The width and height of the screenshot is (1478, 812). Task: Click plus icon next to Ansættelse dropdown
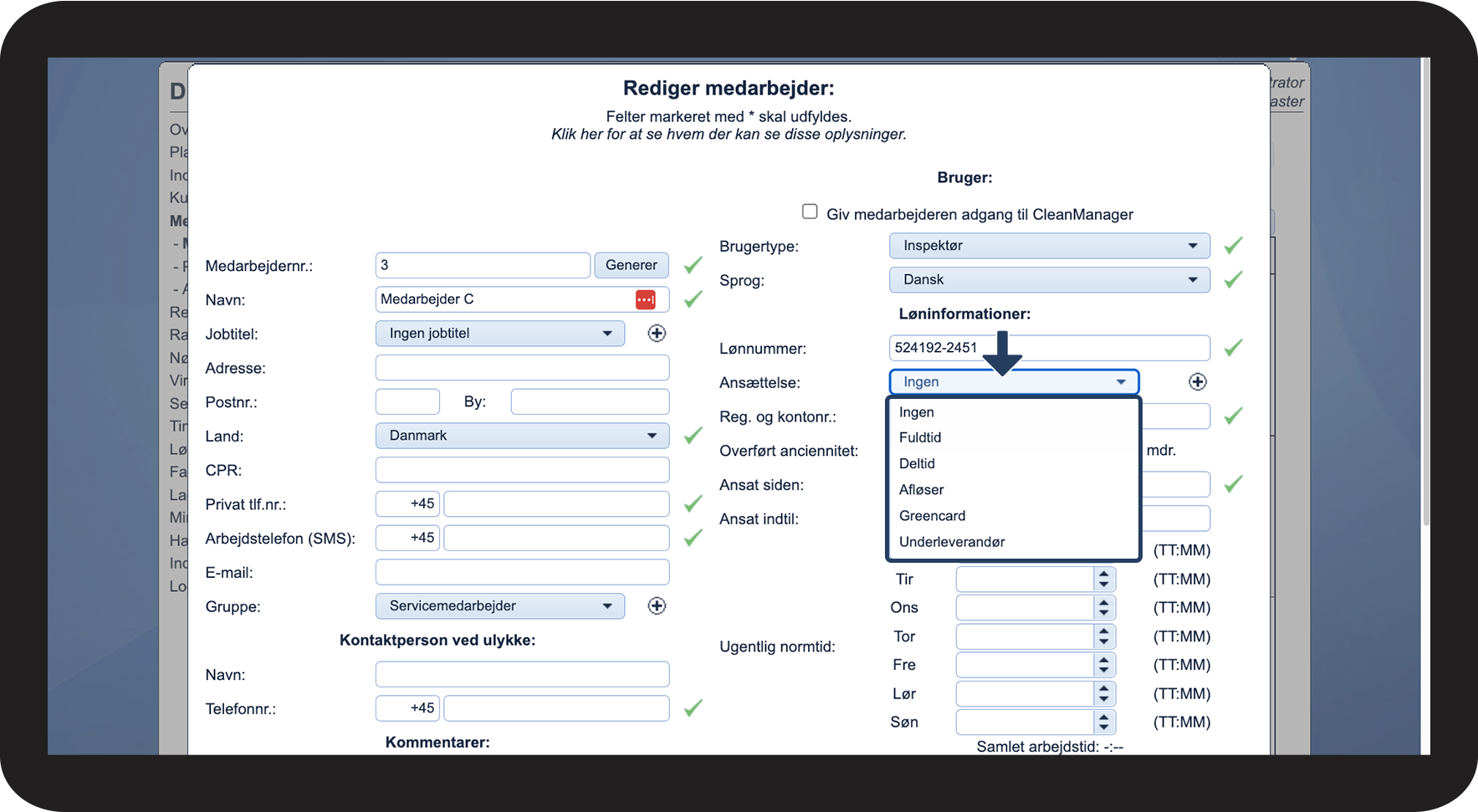coord(1198,382)
